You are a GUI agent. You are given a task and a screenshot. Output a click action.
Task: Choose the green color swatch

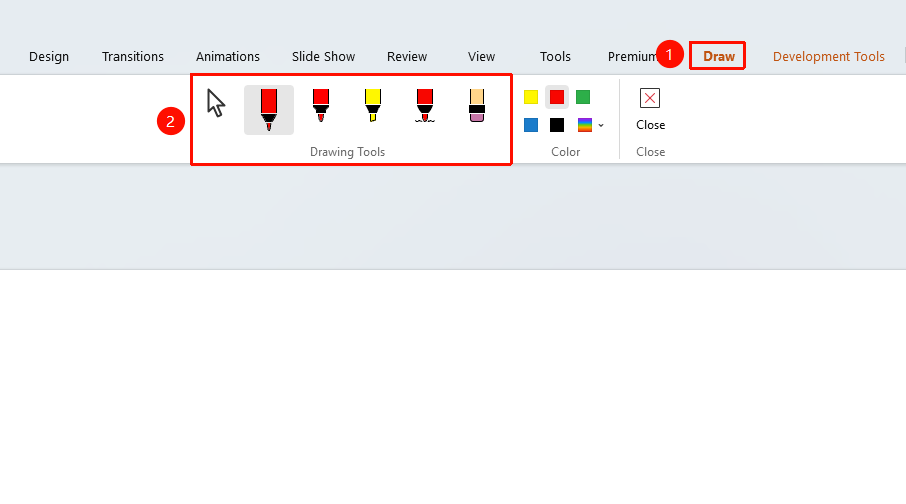pyautogui.click(x=583, y=97)
